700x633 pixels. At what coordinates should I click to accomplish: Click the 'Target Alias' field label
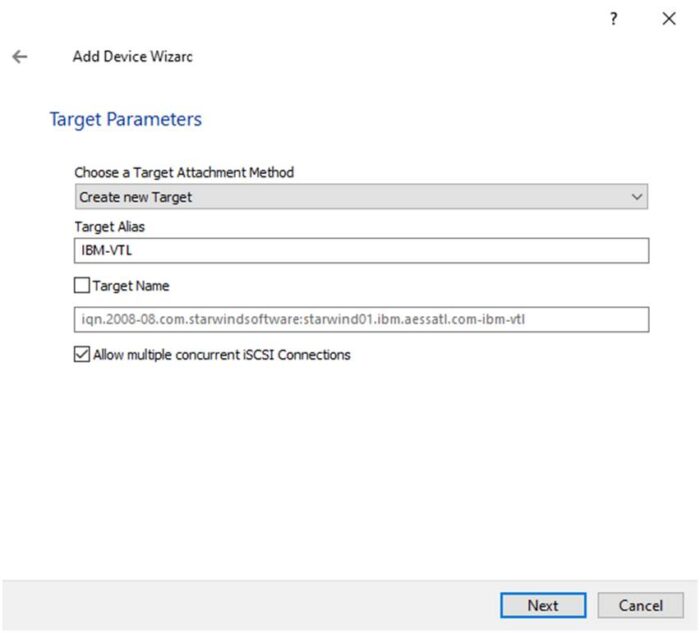click(x=108, y=227)
